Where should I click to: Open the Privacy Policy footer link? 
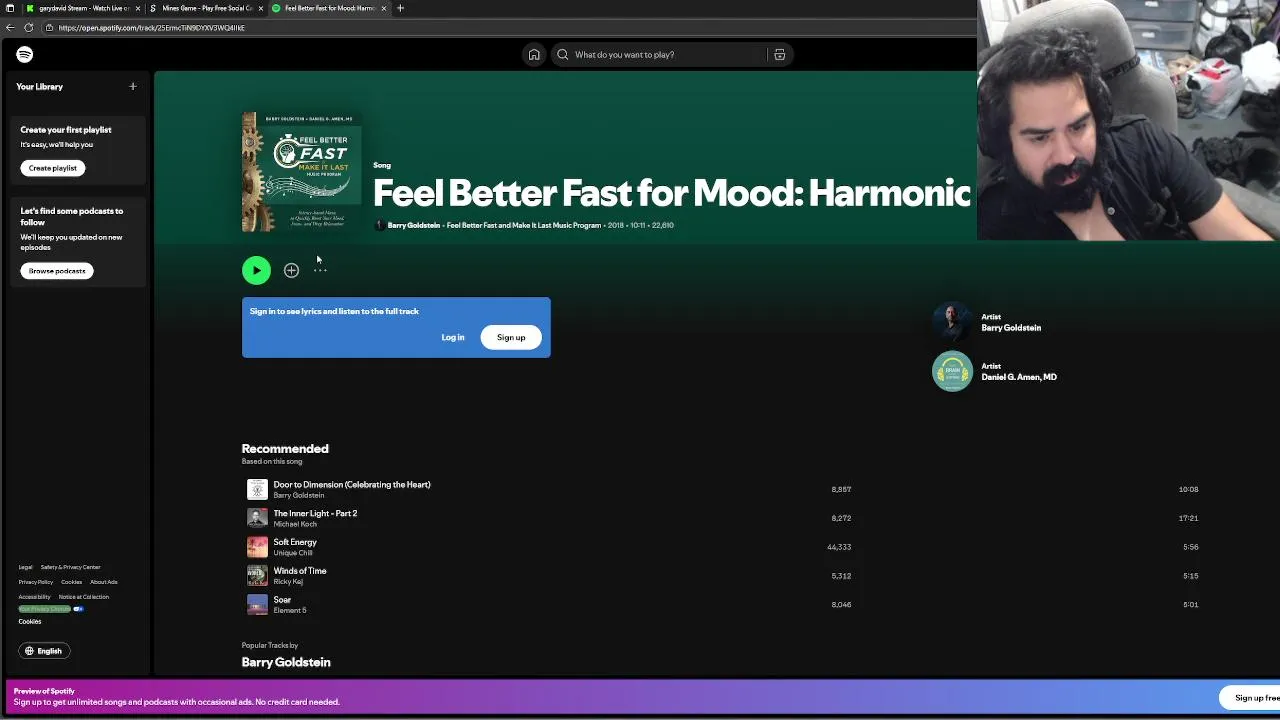point(36,582)
